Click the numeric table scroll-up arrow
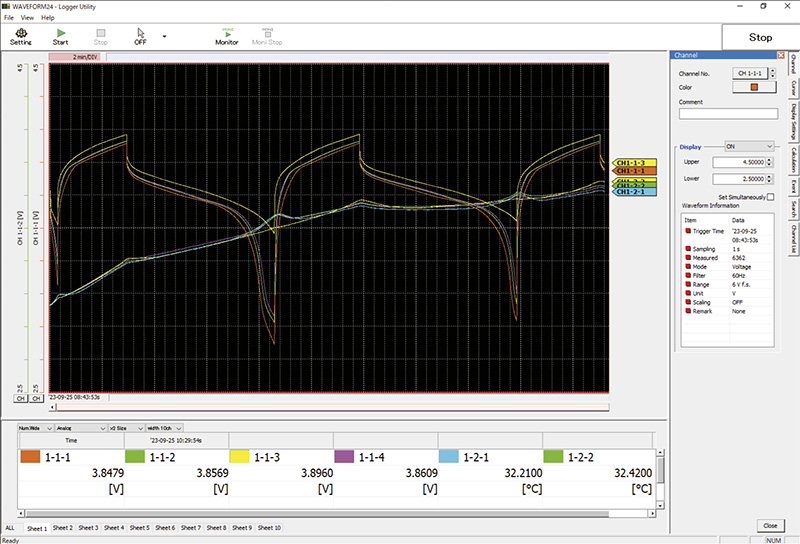This screenshot has height=544, width=800. point(660,453)
